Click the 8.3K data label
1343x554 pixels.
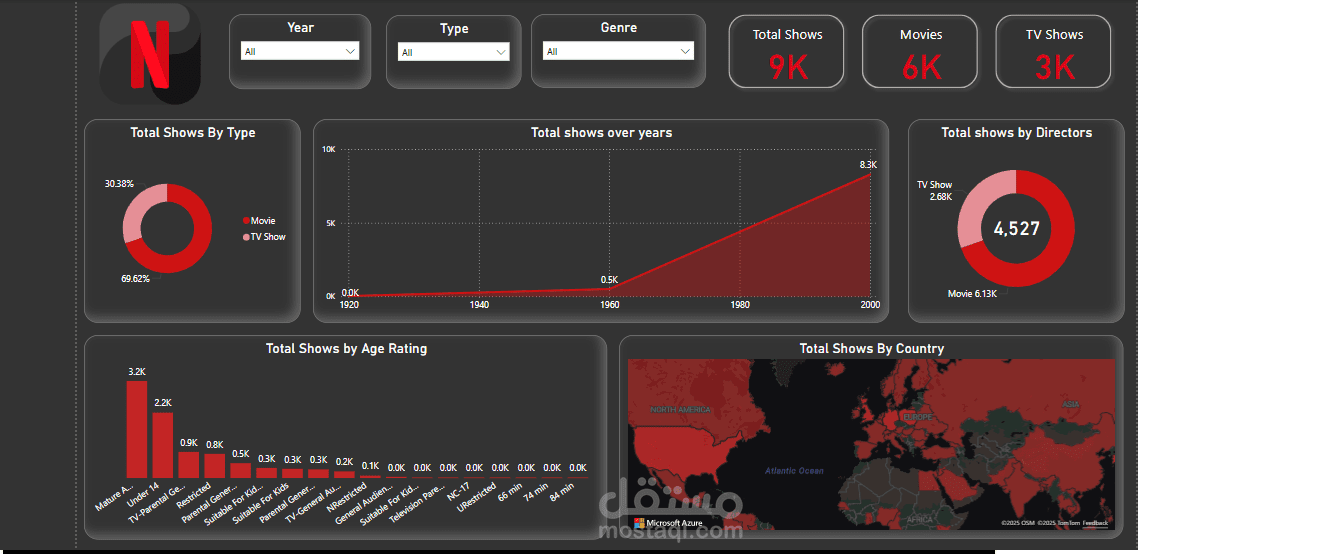(868, 165)
